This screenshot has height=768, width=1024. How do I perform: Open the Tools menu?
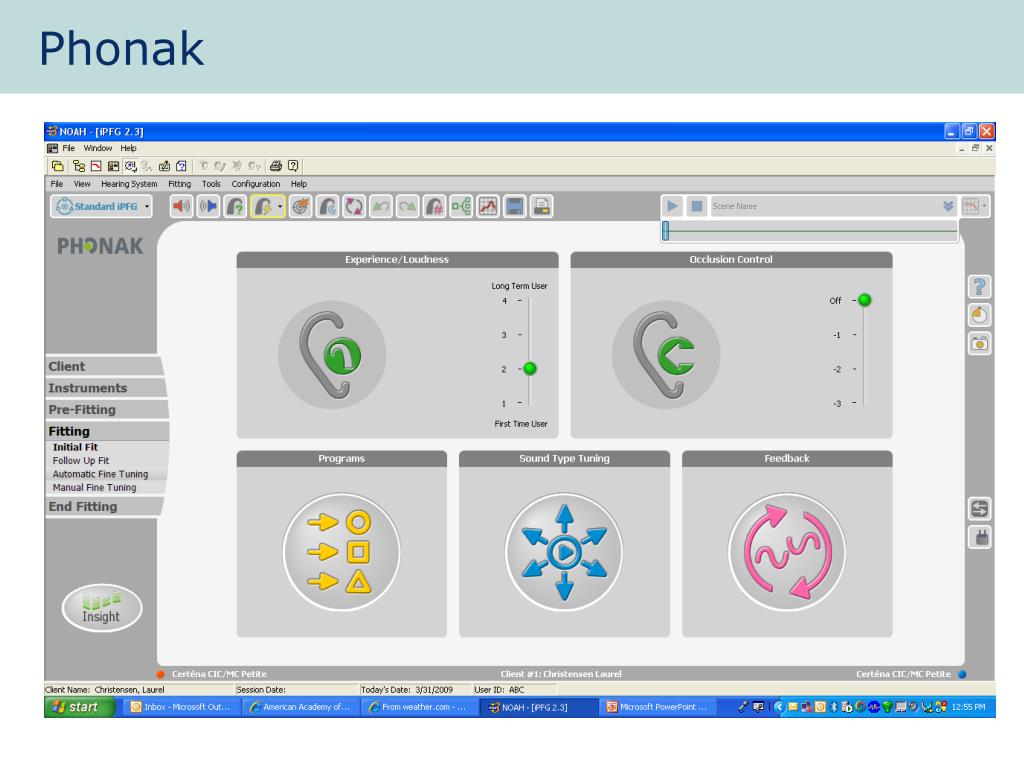click(211, 184)
